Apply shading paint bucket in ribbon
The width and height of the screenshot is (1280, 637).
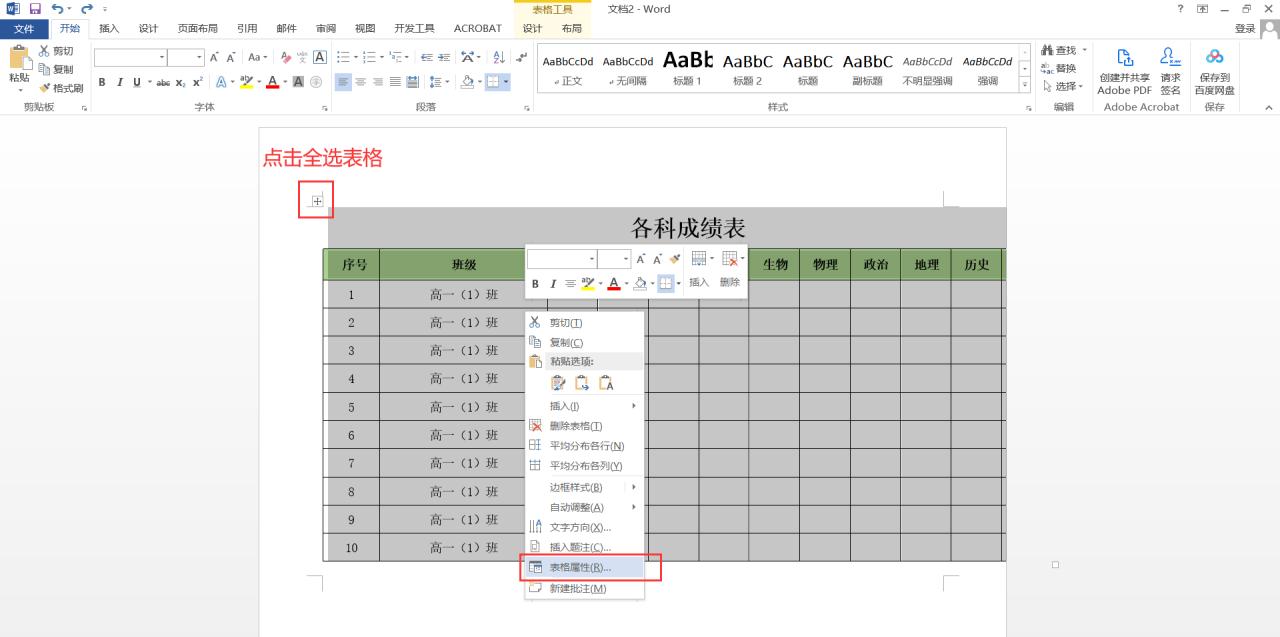click(x=467, y=82)
